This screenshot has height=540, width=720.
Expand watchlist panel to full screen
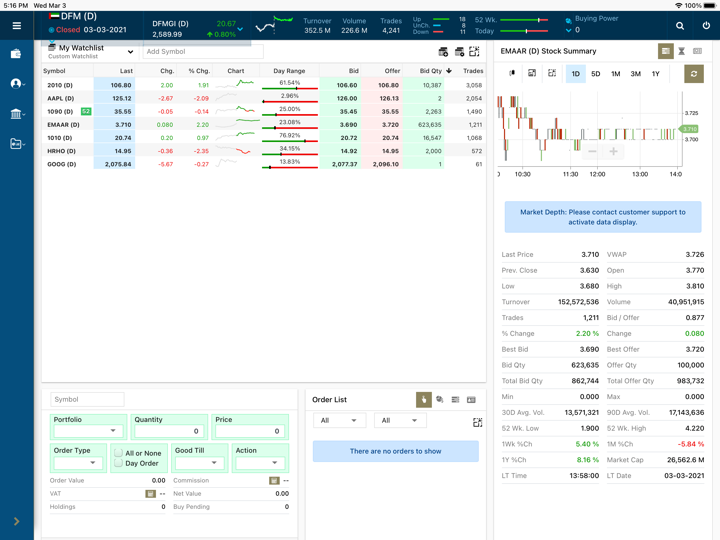(x=474, y=51)
